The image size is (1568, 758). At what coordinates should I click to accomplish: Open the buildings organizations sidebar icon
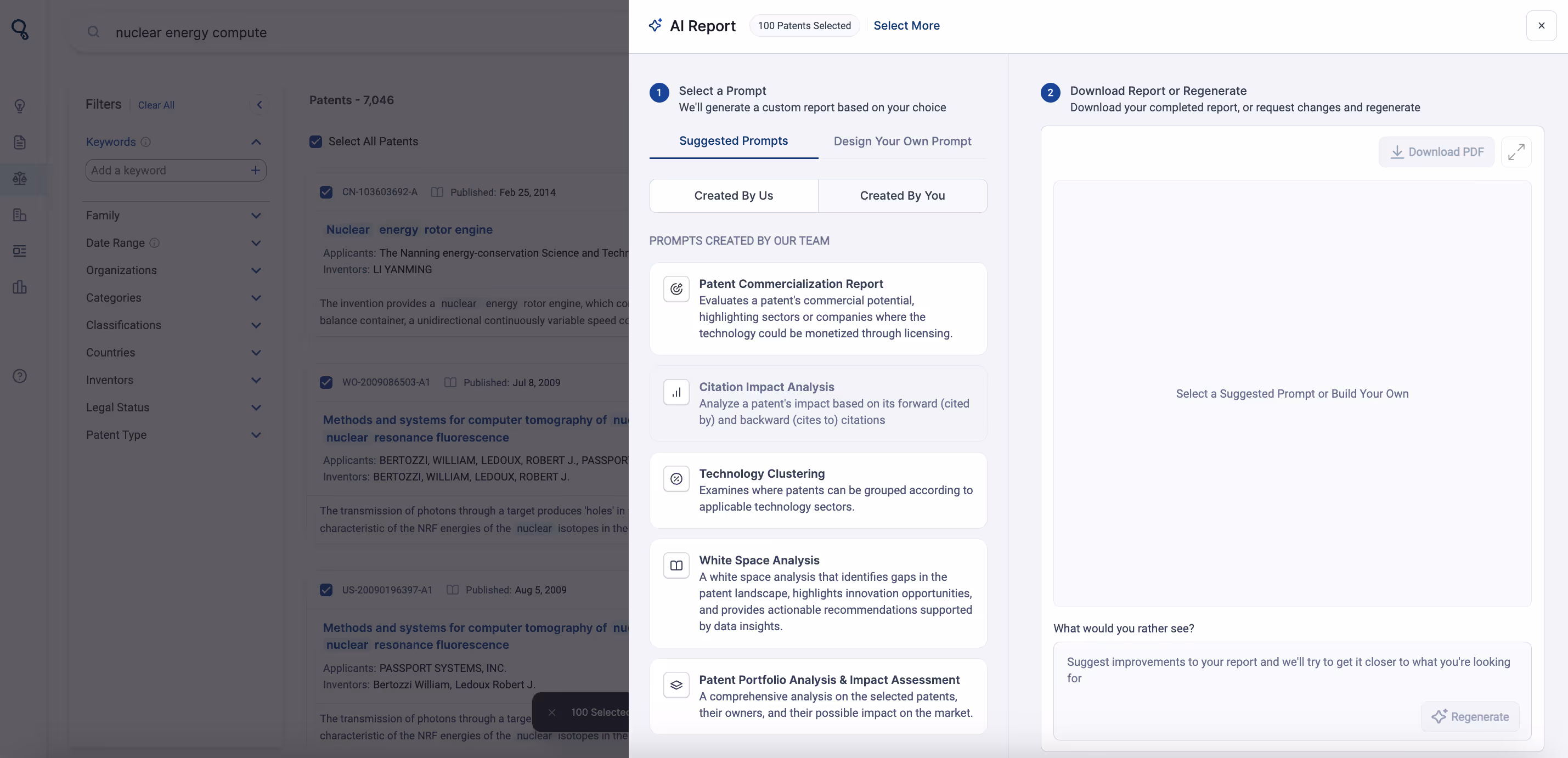coord(20,215)
